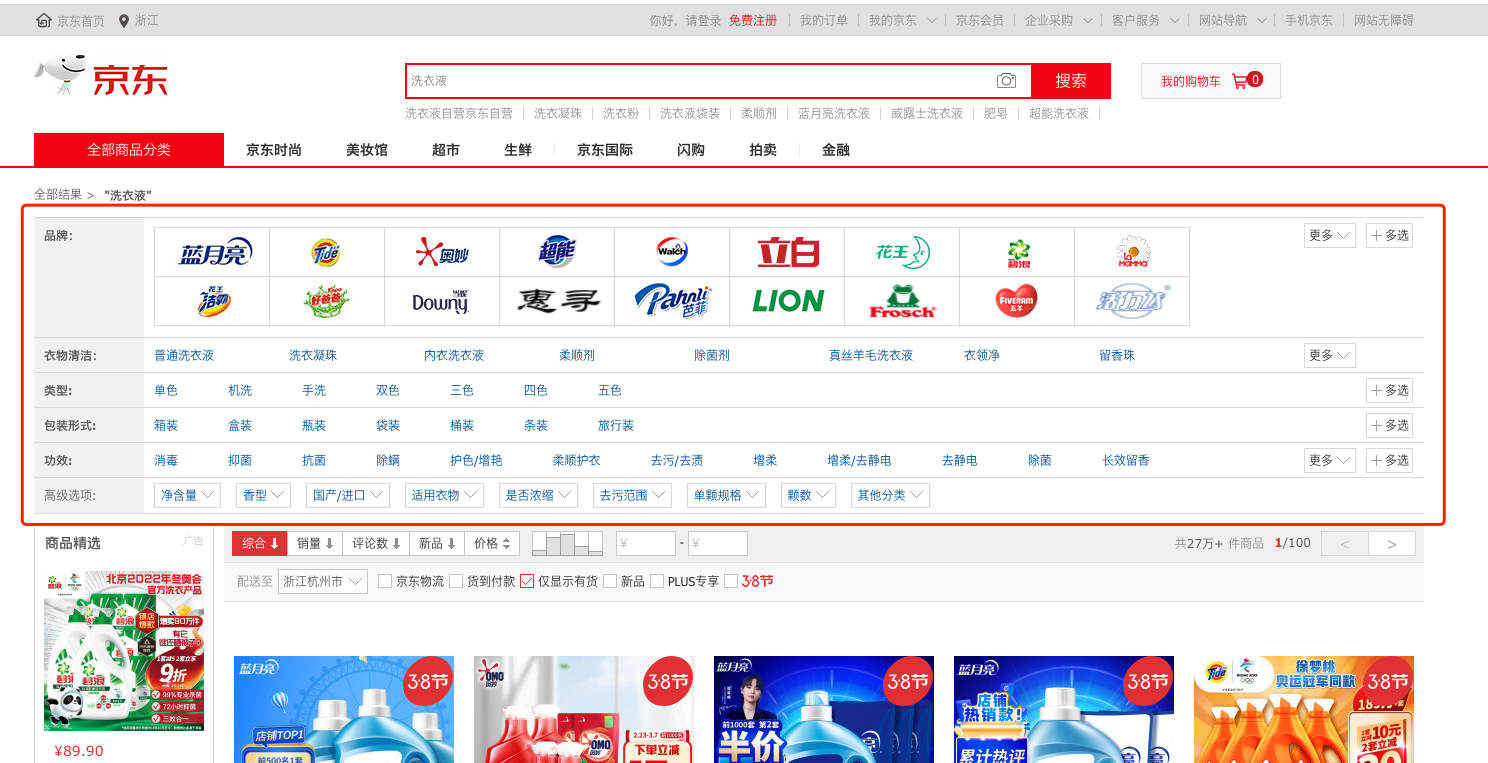Enable the 京东物流 checkbox
The image size is (1488, 763).
385,581
